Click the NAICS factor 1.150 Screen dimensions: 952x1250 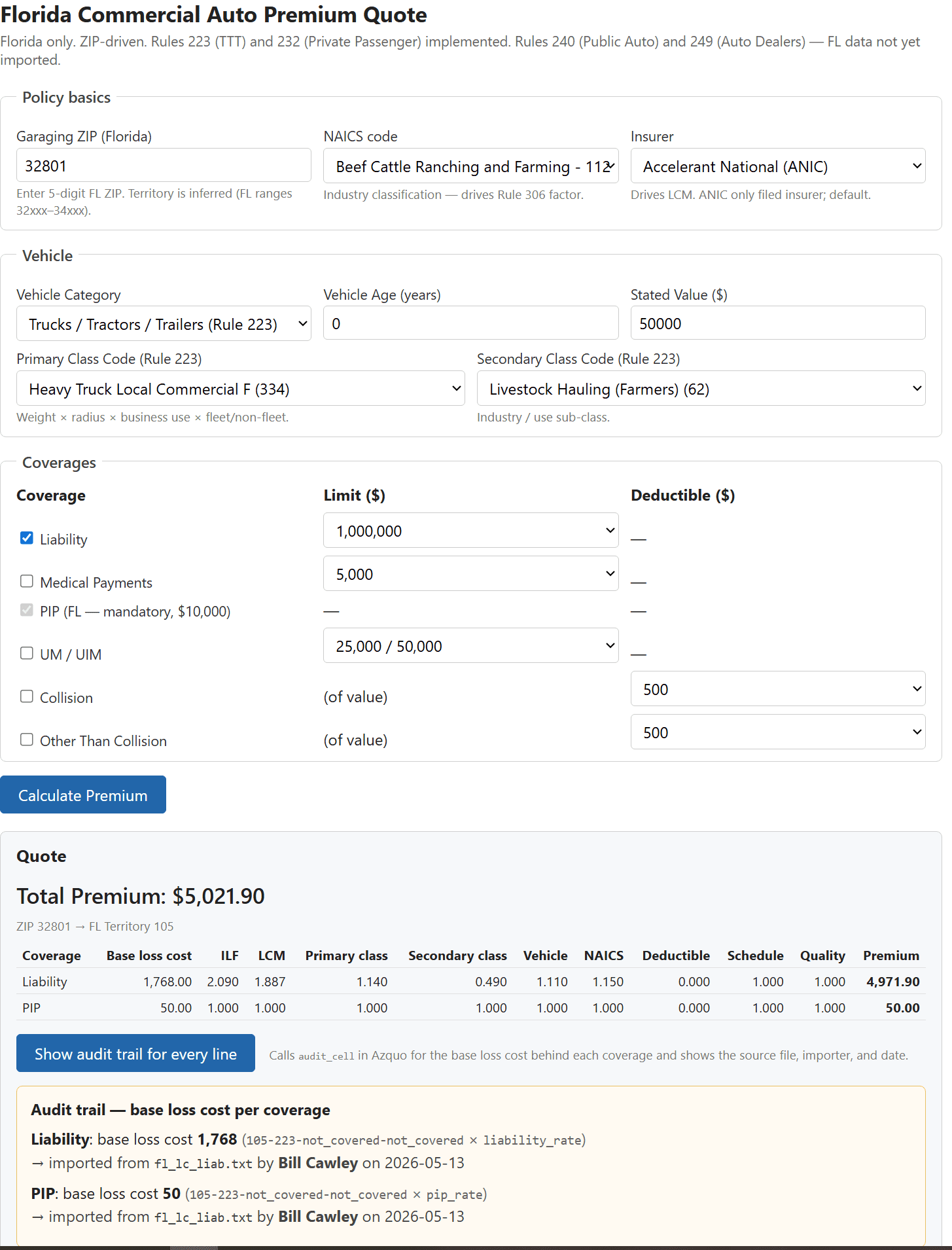tap(608, 982)
